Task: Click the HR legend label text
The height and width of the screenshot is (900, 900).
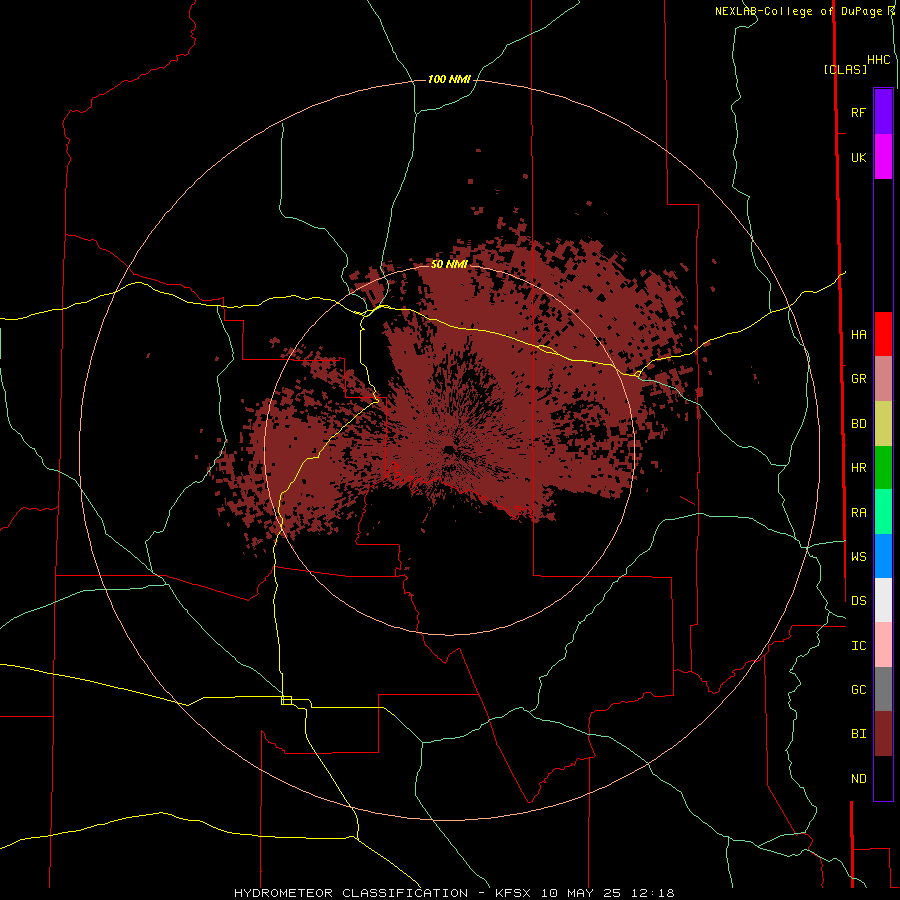Action: coord(859,468)
